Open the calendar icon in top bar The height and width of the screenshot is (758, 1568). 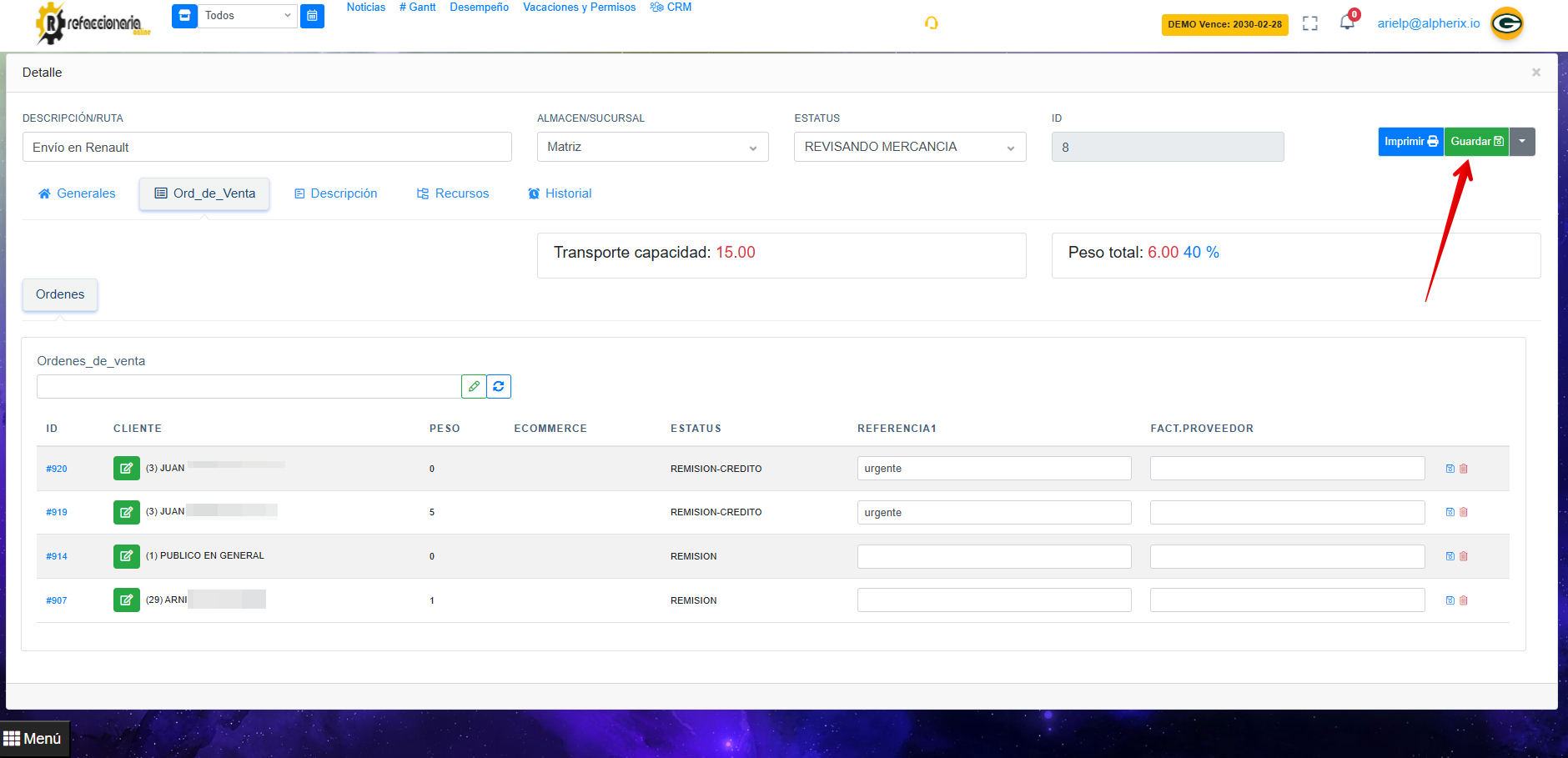312,16
